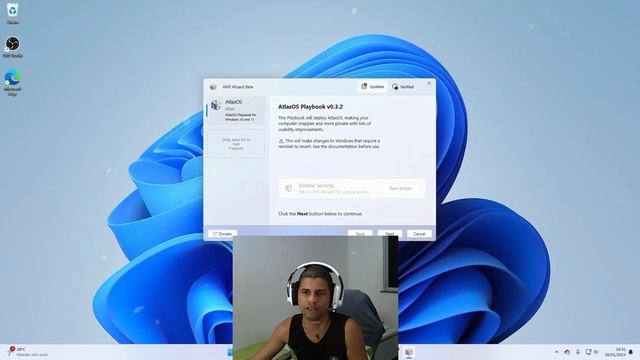640x360 pixels.
Task: Cancel the AME Wizard setup
Action: [x=419, y=234]
